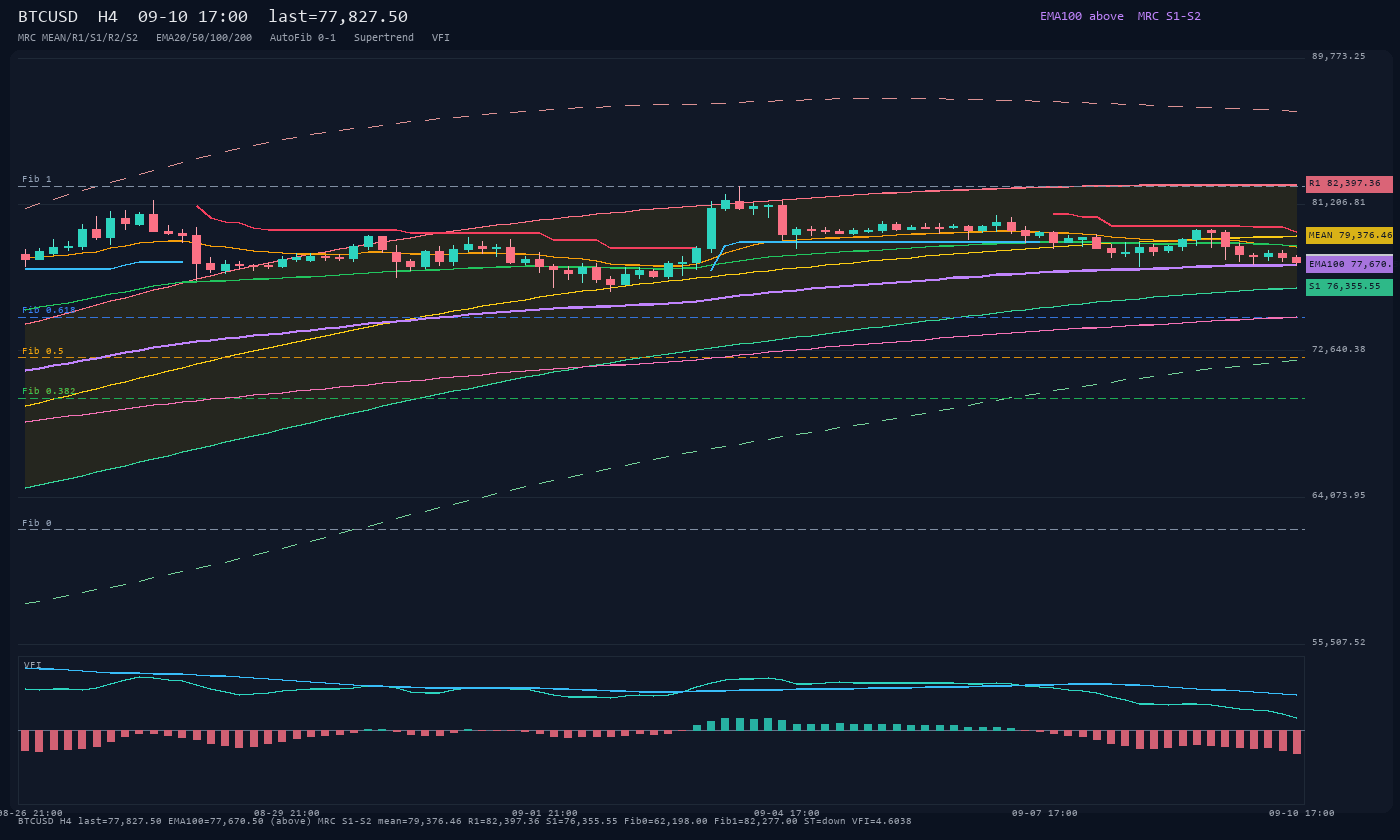Select the S1 76,355.55 price tag
1400x840 pixels.
click(1349, 287)
